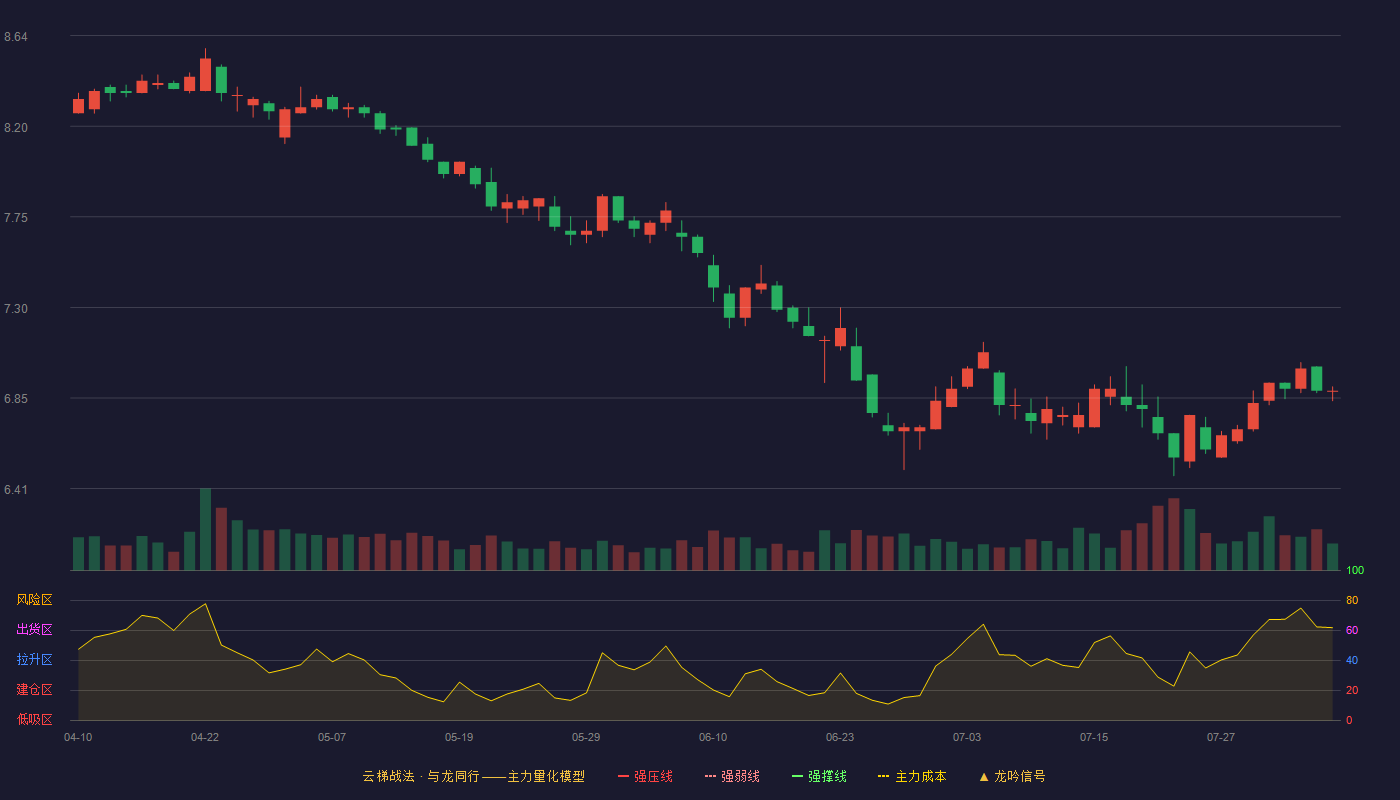Viewport: 1400px width, 800px height.
Task: Click the 04-22 date label
Action: 205,737
